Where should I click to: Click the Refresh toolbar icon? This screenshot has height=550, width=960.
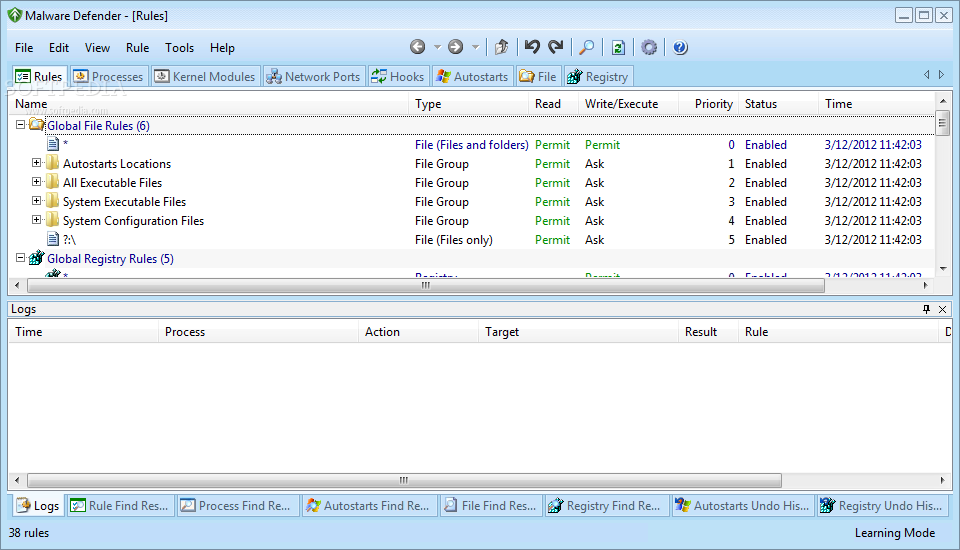coord(618,47)
